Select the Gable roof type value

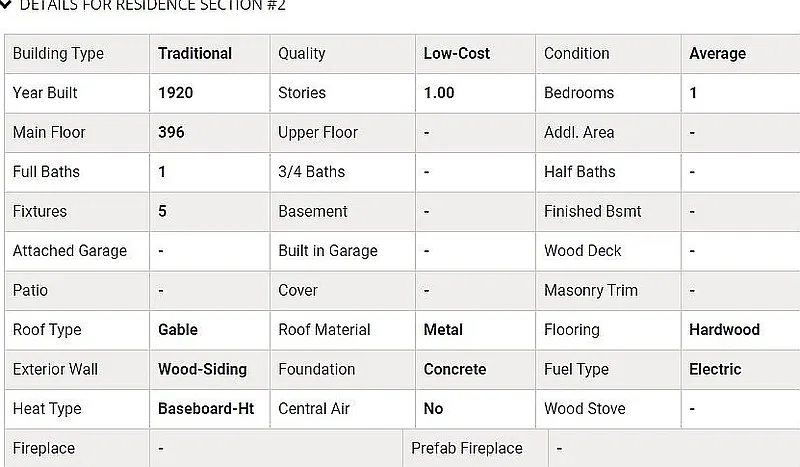tap(178, 330)
